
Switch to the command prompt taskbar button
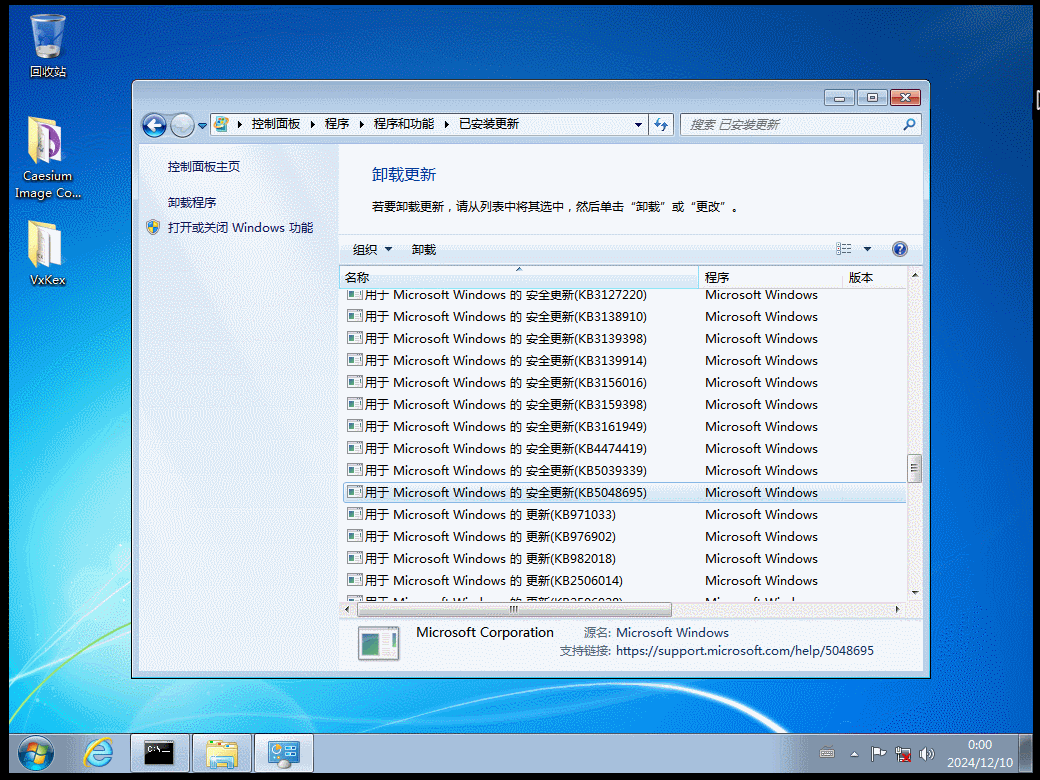tap(159, 753)
